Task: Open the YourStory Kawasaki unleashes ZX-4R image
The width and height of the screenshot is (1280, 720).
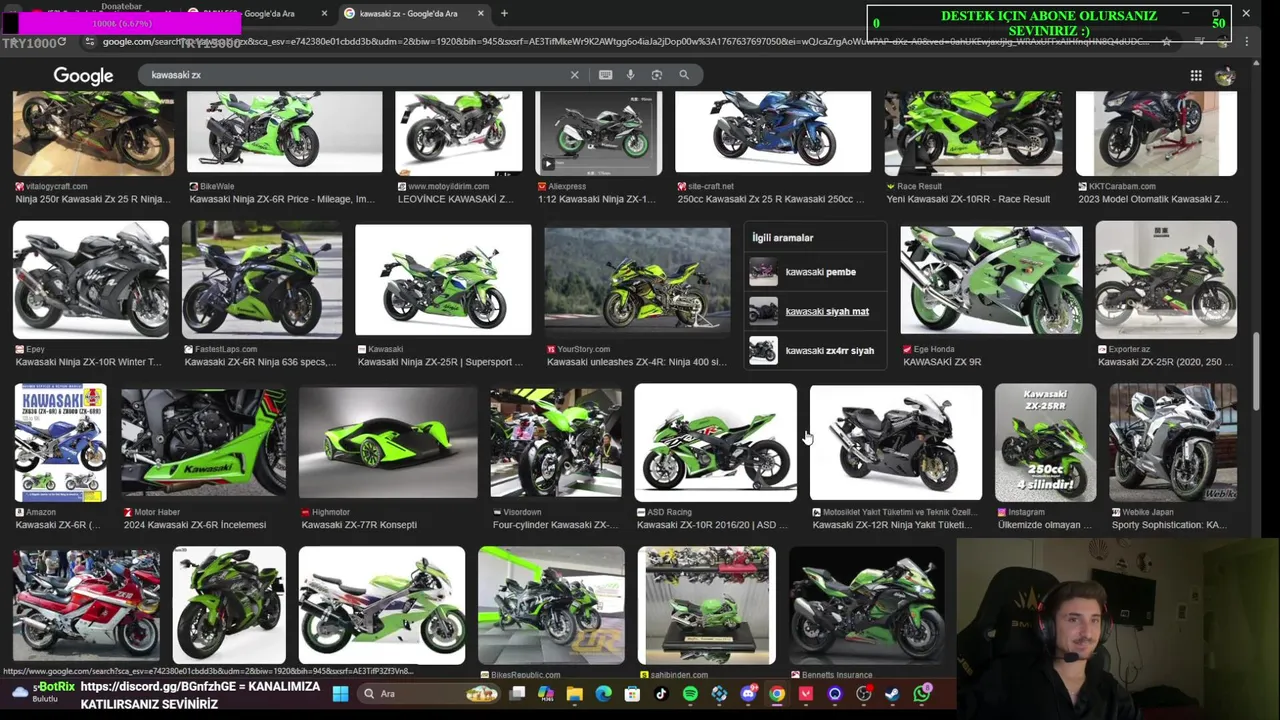Action: coord(637,279)
